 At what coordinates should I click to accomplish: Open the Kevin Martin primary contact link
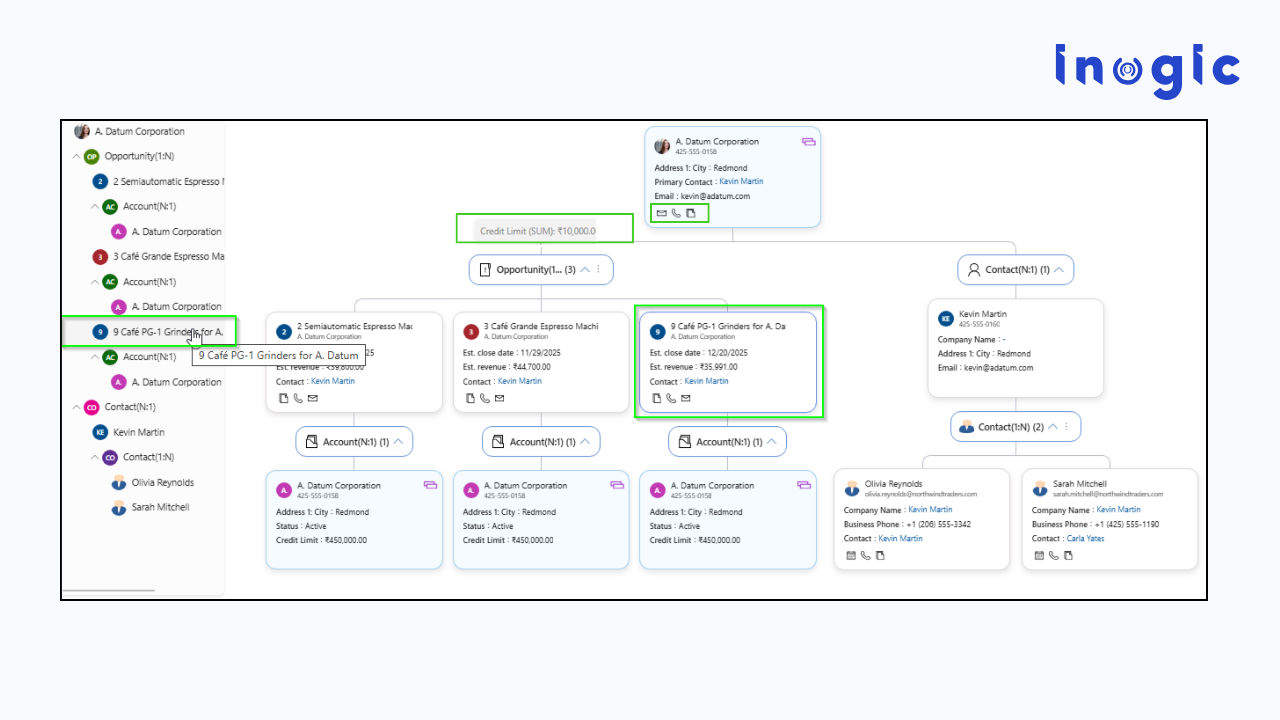pyautogui.click(x=742, y=181)
